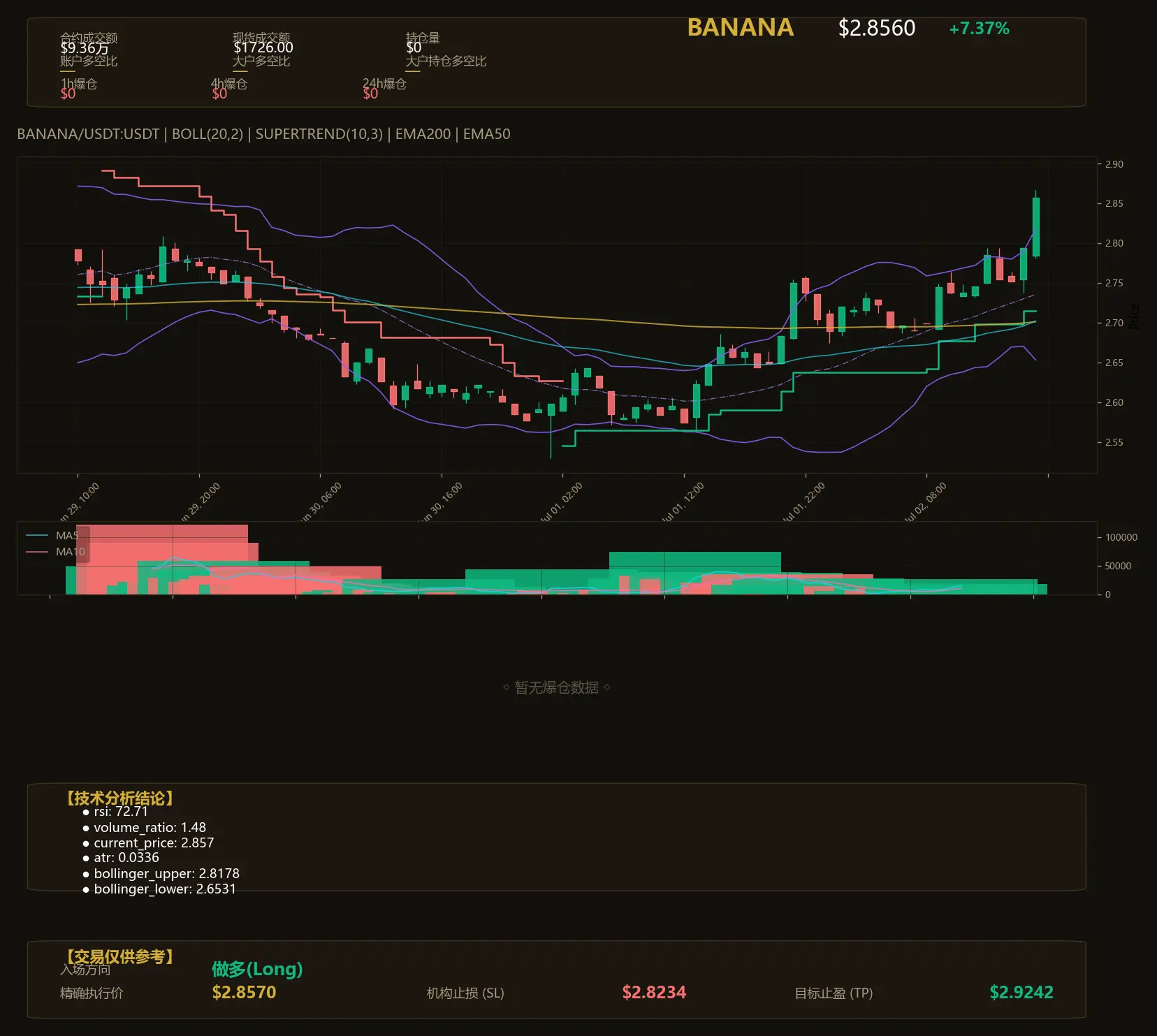Click the 精确执行价 label

(x=92, y=993)
